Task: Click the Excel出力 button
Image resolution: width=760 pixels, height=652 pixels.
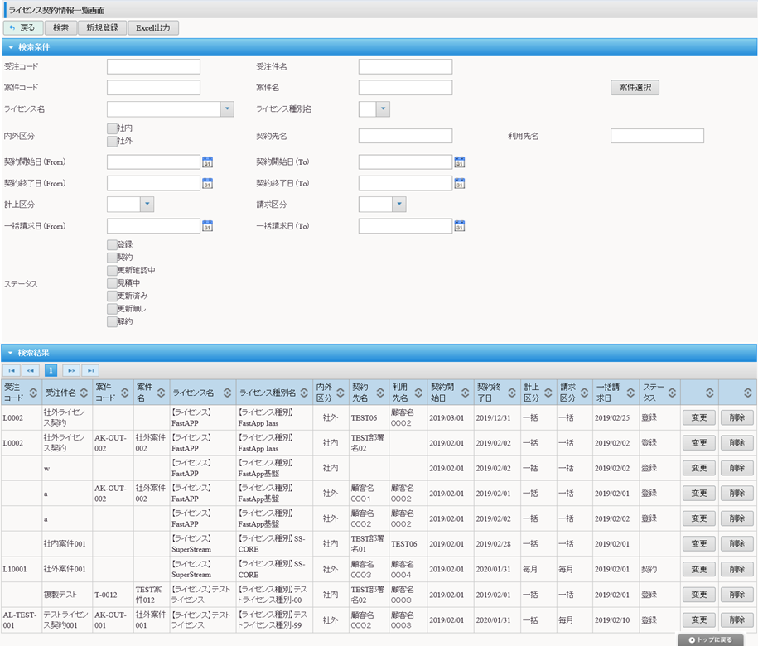Action: pos(153,28)
